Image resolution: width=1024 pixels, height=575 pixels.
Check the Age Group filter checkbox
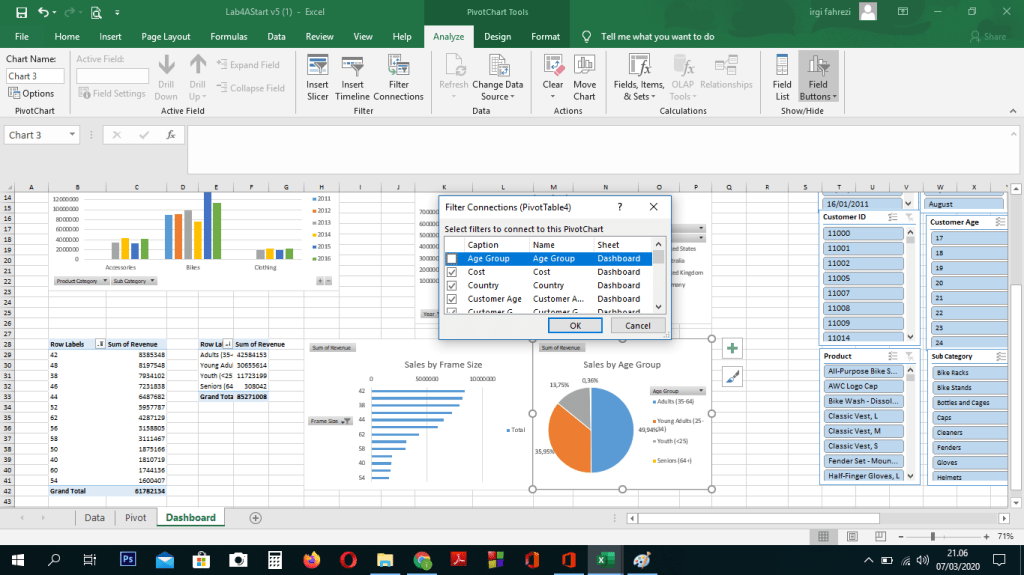[x=451, y=259]
